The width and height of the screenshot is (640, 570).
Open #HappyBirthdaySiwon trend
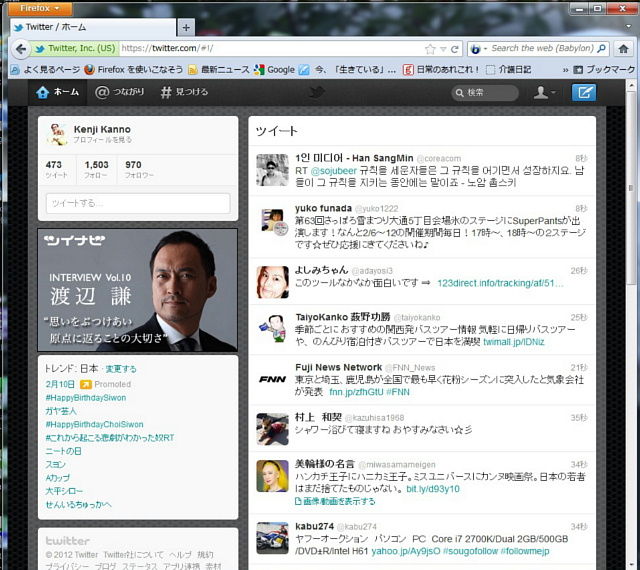[x=86, y=398]
